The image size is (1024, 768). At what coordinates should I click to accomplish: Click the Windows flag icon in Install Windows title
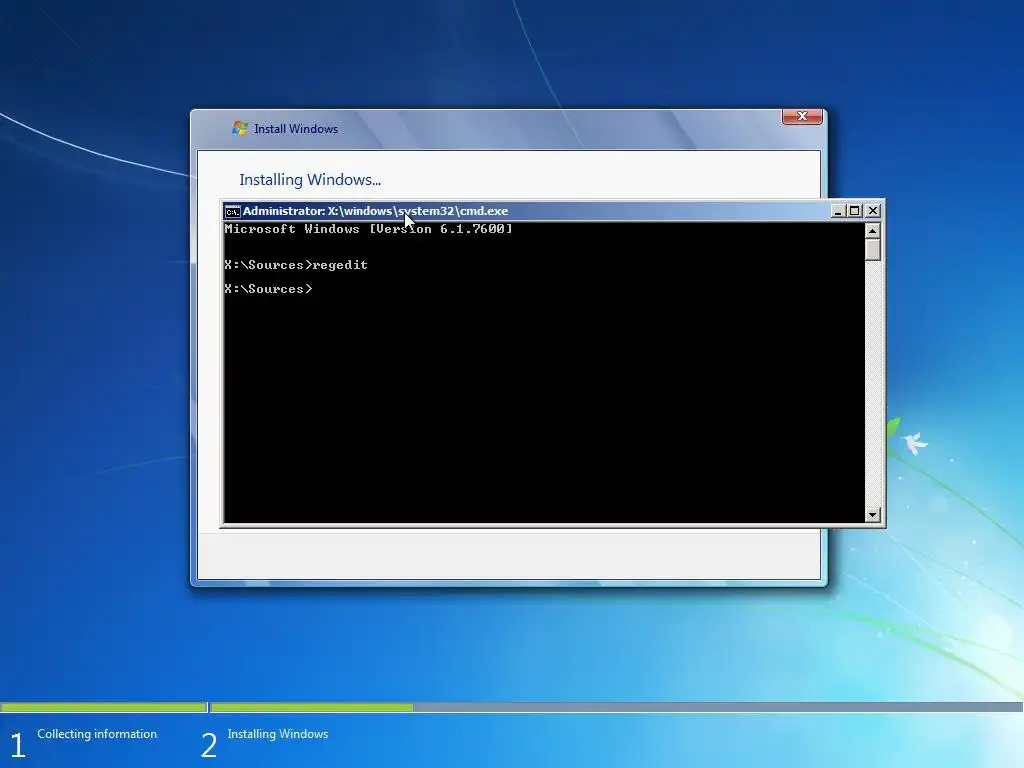click(x=240, y=128)
